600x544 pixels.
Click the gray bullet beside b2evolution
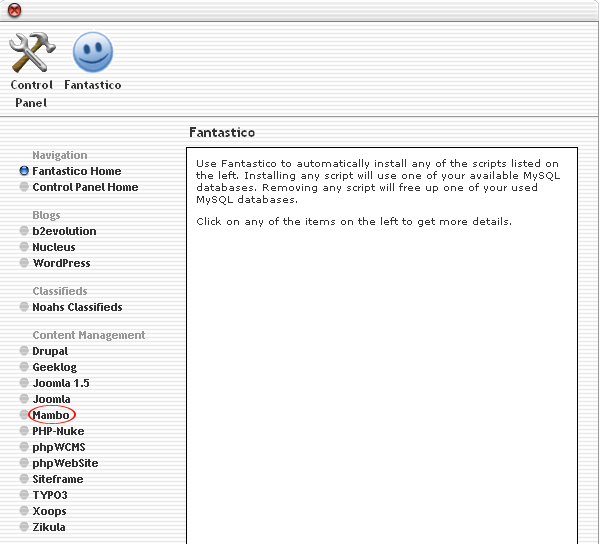[x=24, y=231]
